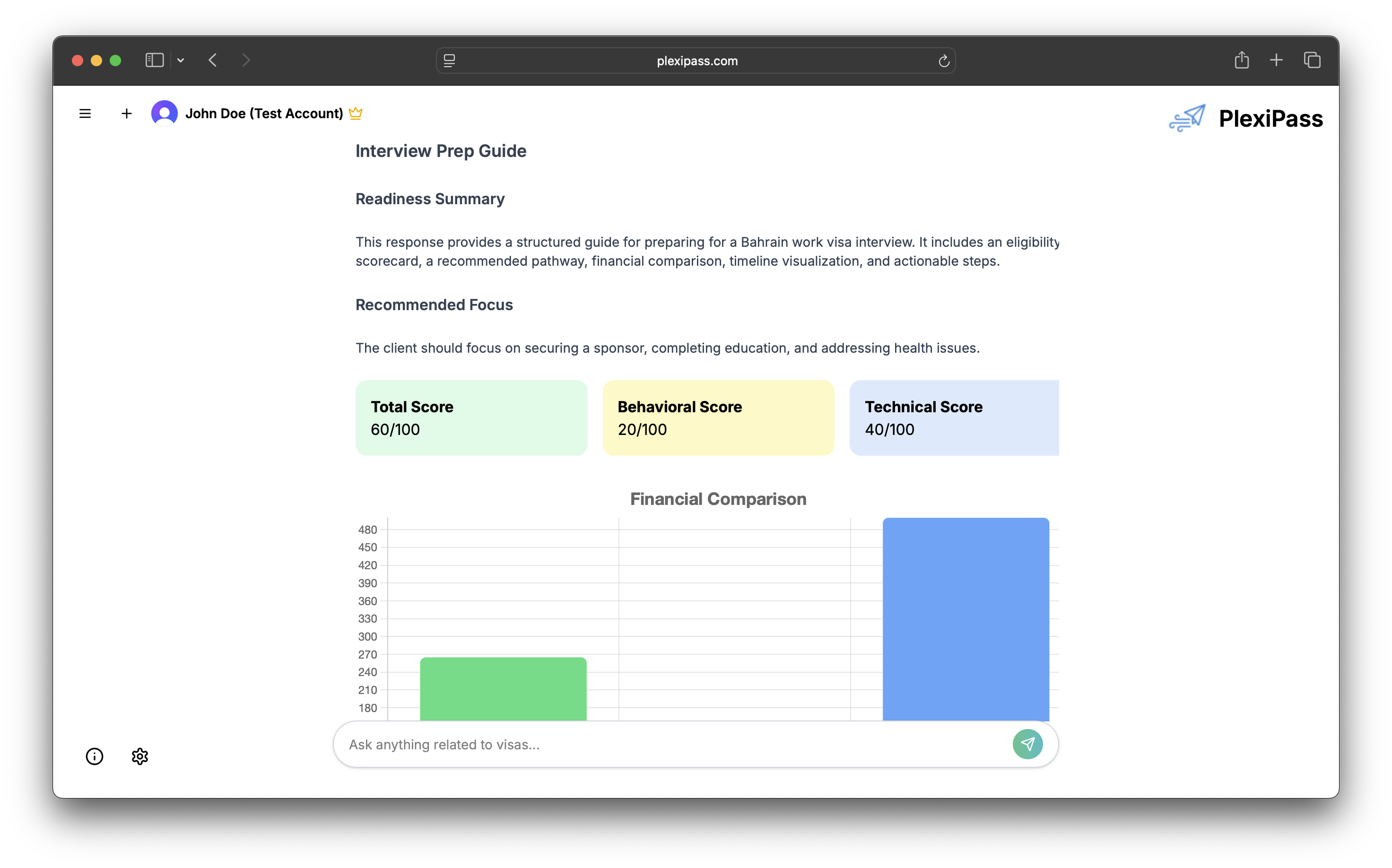The image size is (1392, 868).
Task: Toggle Safari sidebar visibility
Action: coord(155,61)
